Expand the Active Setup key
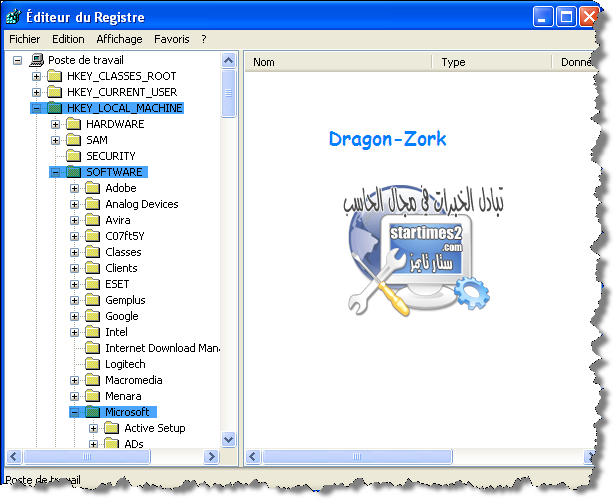Viewport: 613px width, 500px height. click(x=93, y=428)
